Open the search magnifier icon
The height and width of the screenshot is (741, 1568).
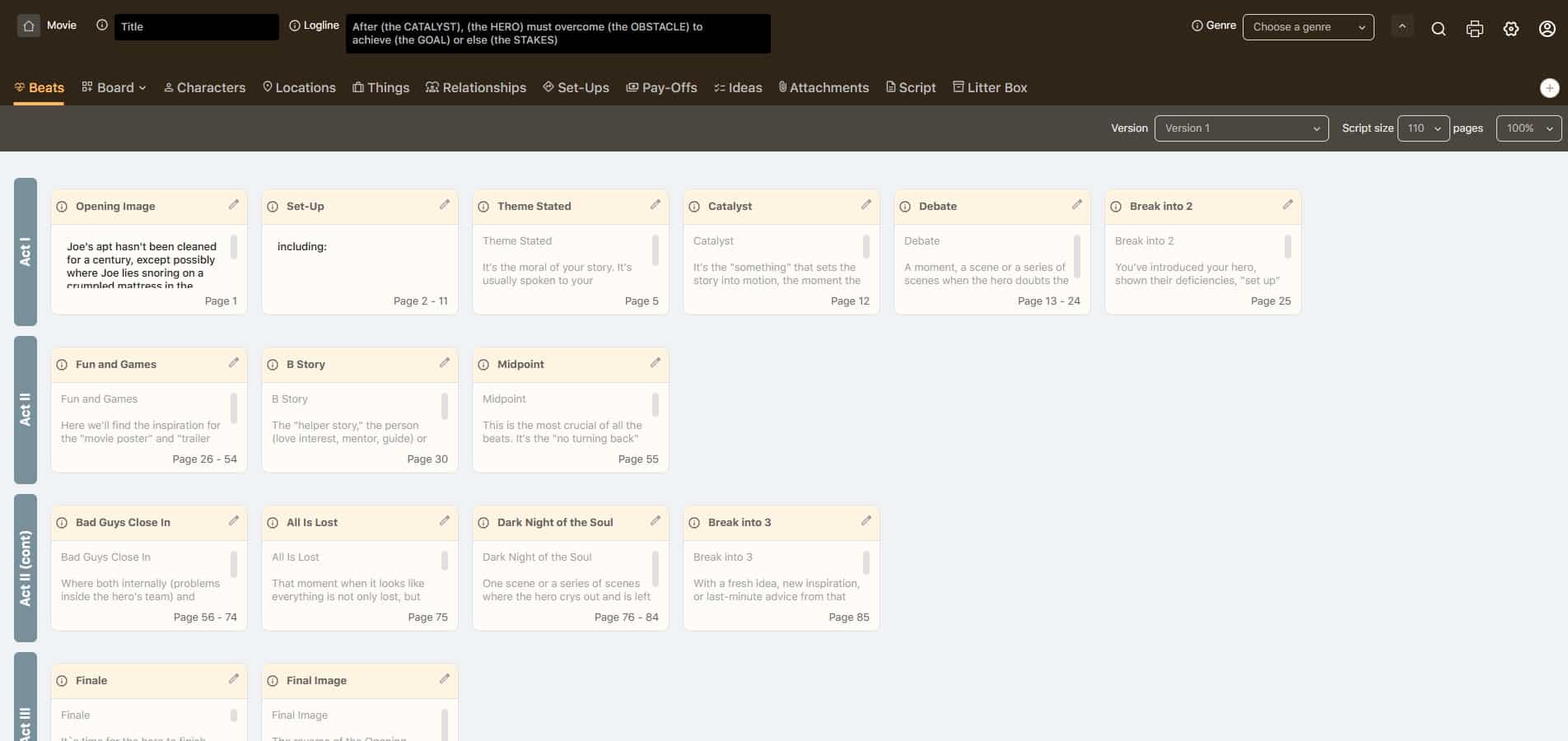coord(1438,29)
